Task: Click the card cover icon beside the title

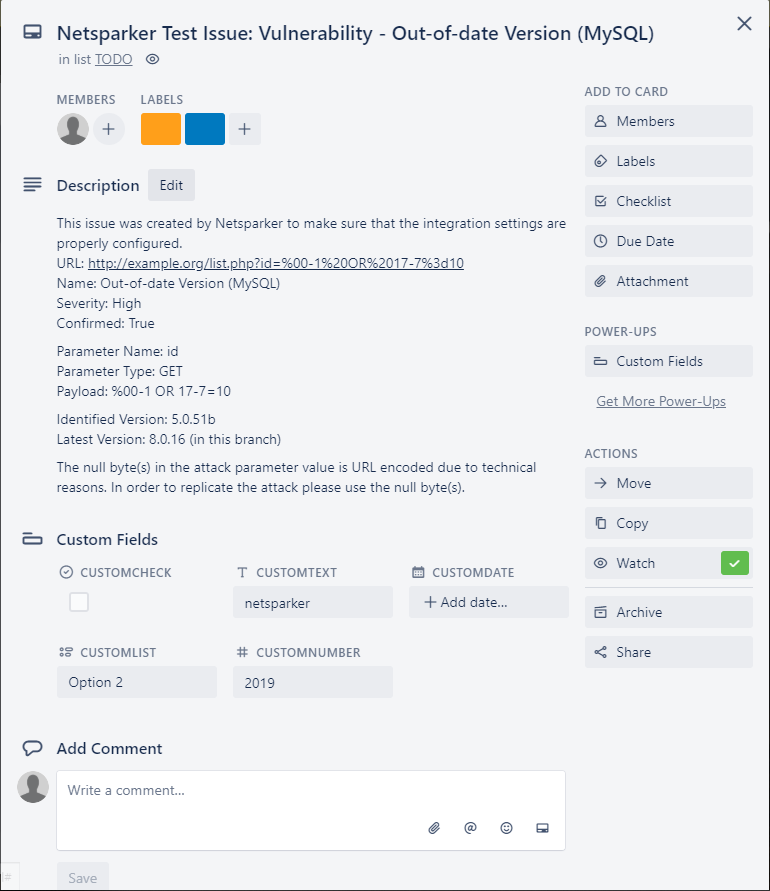Action: tap(31, 31)
